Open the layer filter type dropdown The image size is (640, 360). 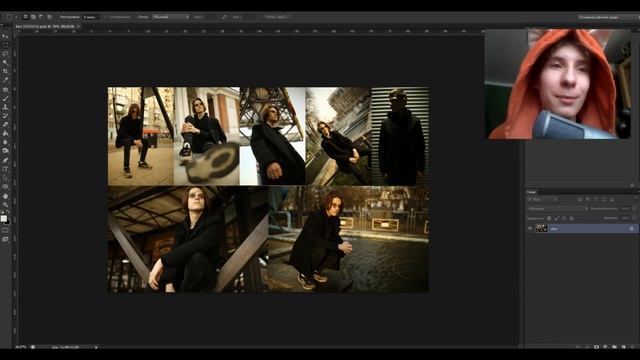[542, 199]
